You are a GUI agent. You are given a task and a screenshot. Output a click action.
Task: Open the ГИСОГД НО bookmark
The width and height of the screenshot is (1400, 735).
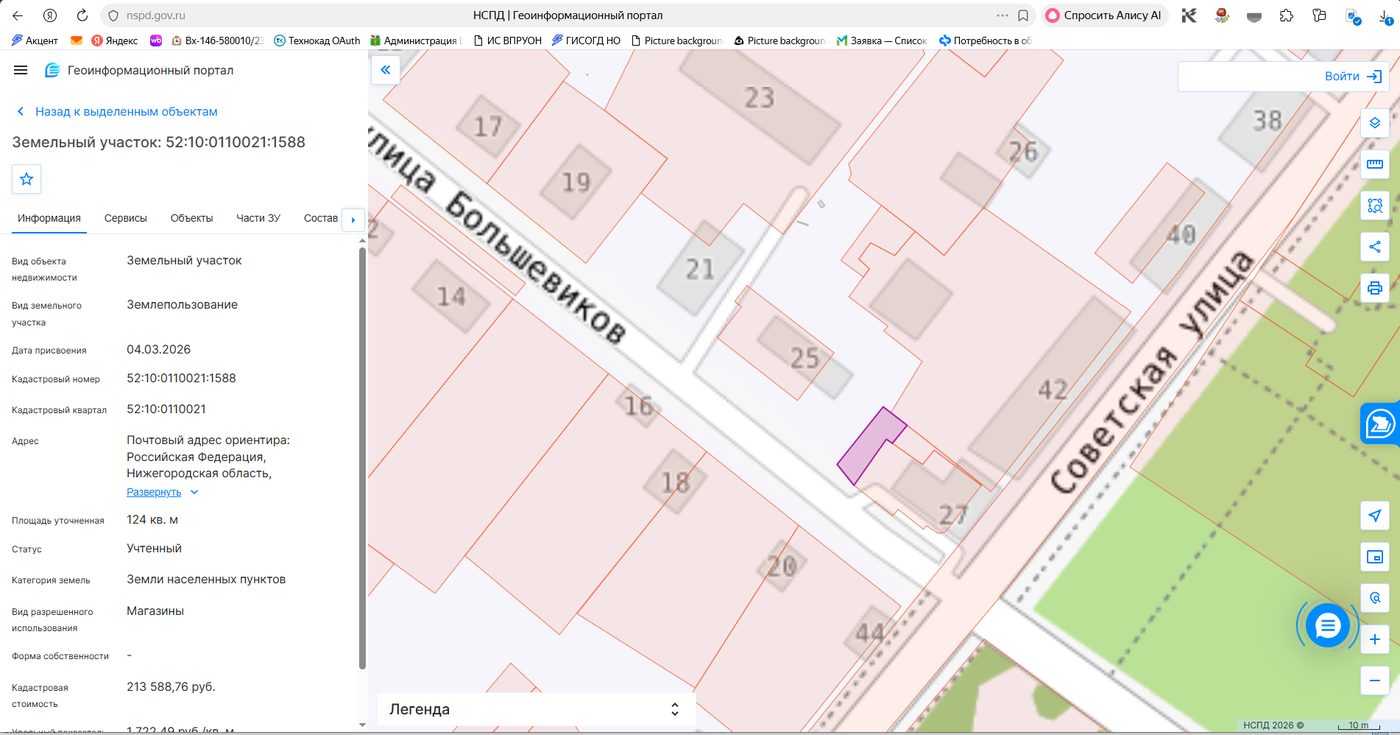(586, 41)
